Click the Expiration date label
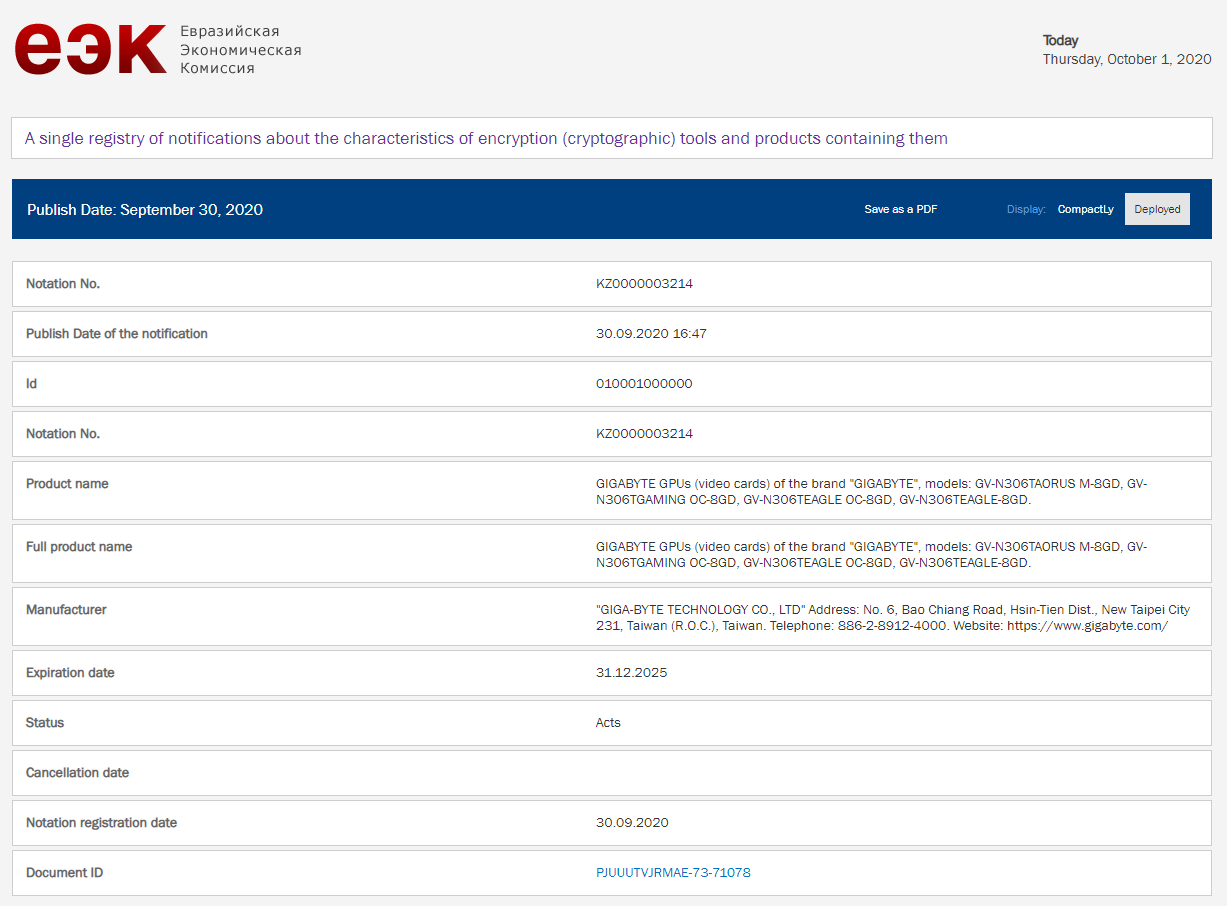This screenshot has height=906, width=1227. pos(70,673)
